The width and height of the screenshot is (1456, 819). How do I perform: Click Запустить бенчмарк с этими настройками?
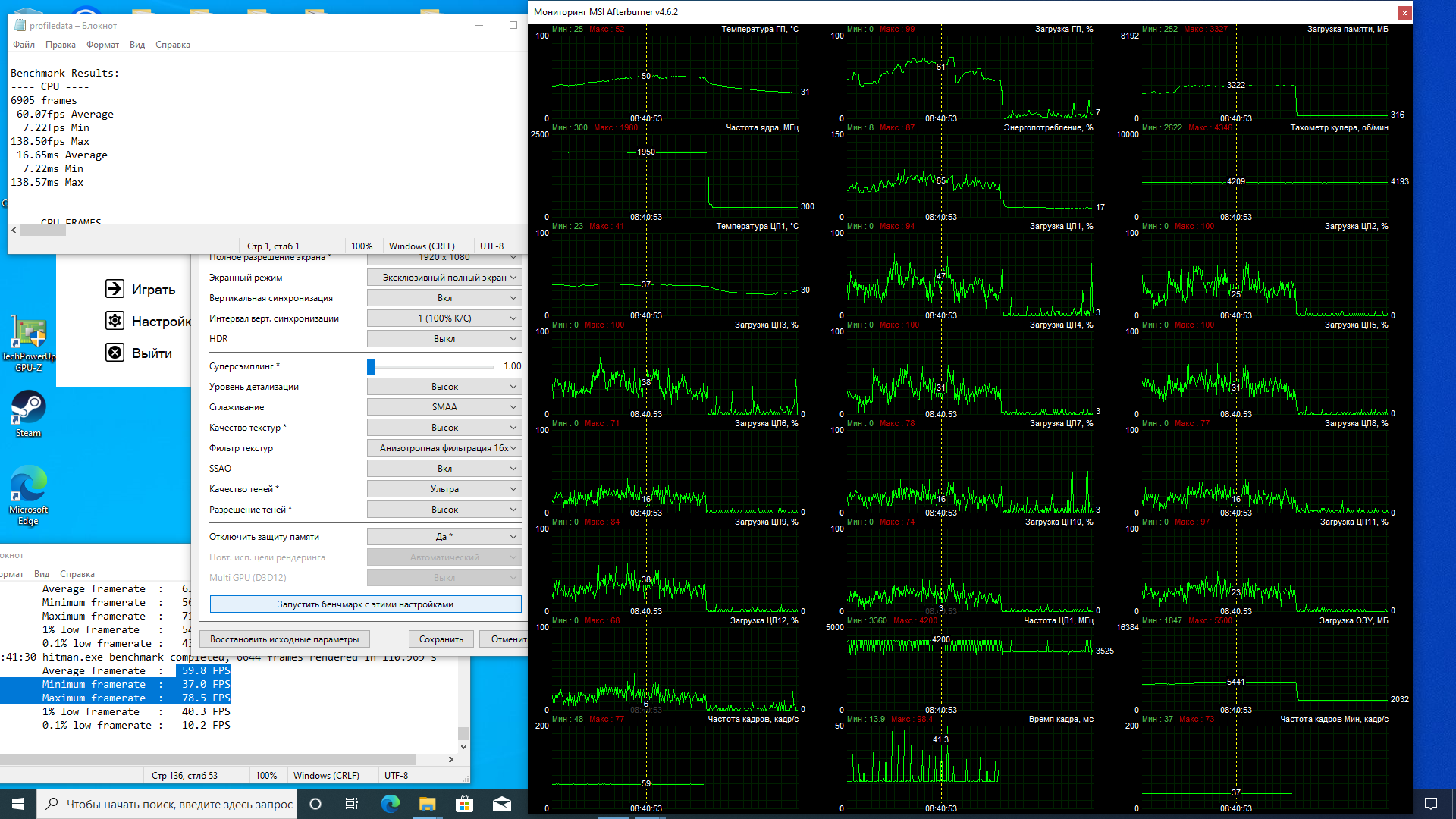click(365, 604)
